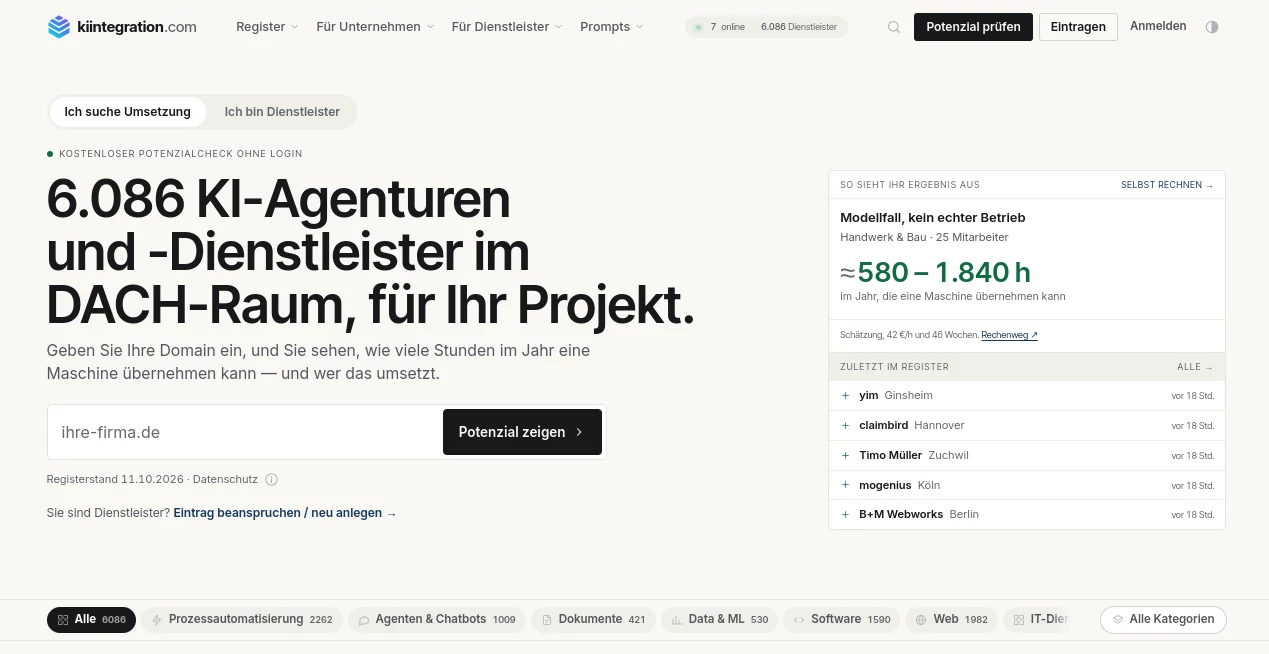
Task: Filter by Data & ML category
Action: [719, 619]
